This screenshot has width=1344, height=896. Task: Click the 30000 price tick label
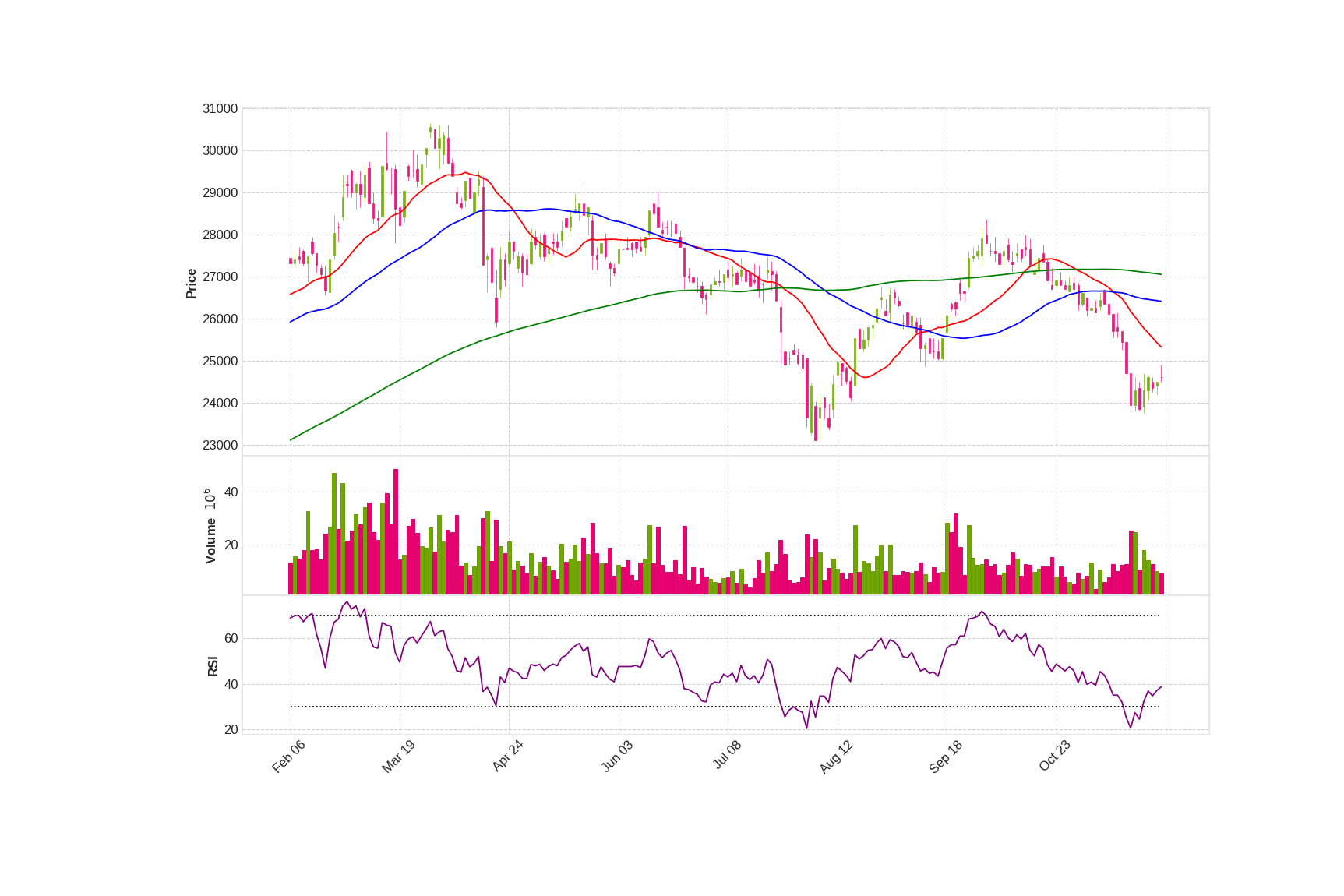[x=220, y=151]
